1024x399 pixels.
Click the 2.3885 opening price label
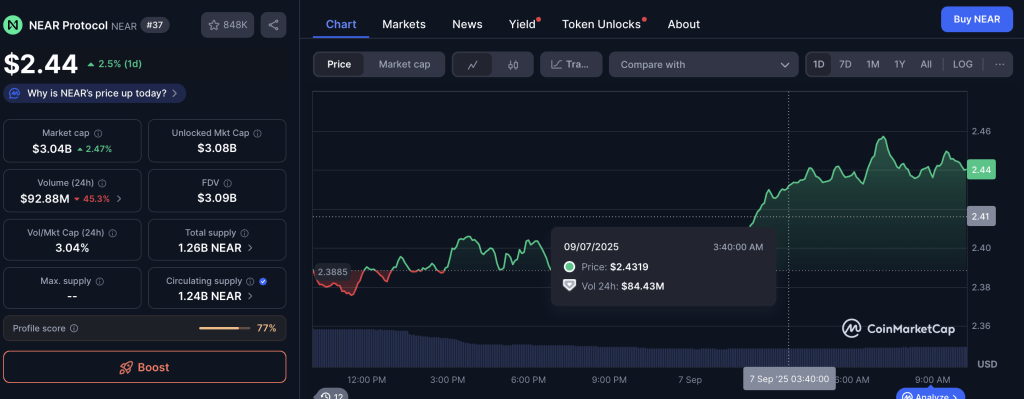click(333, 271)
